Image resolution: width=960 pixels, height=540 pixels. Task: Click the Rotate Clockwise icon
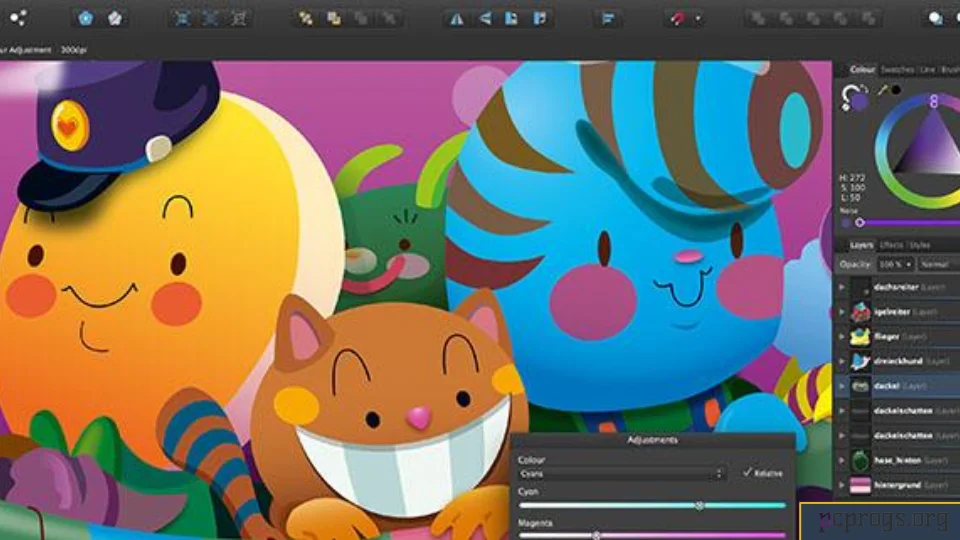click(x=540, y=18)
